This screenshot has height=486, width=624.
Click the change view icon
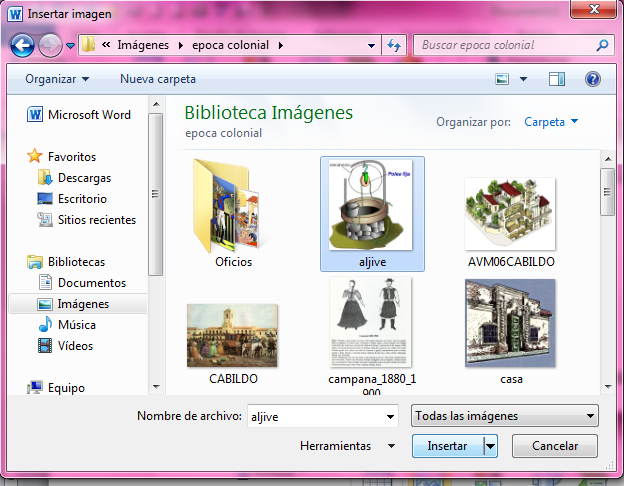(x=502, y=79)
